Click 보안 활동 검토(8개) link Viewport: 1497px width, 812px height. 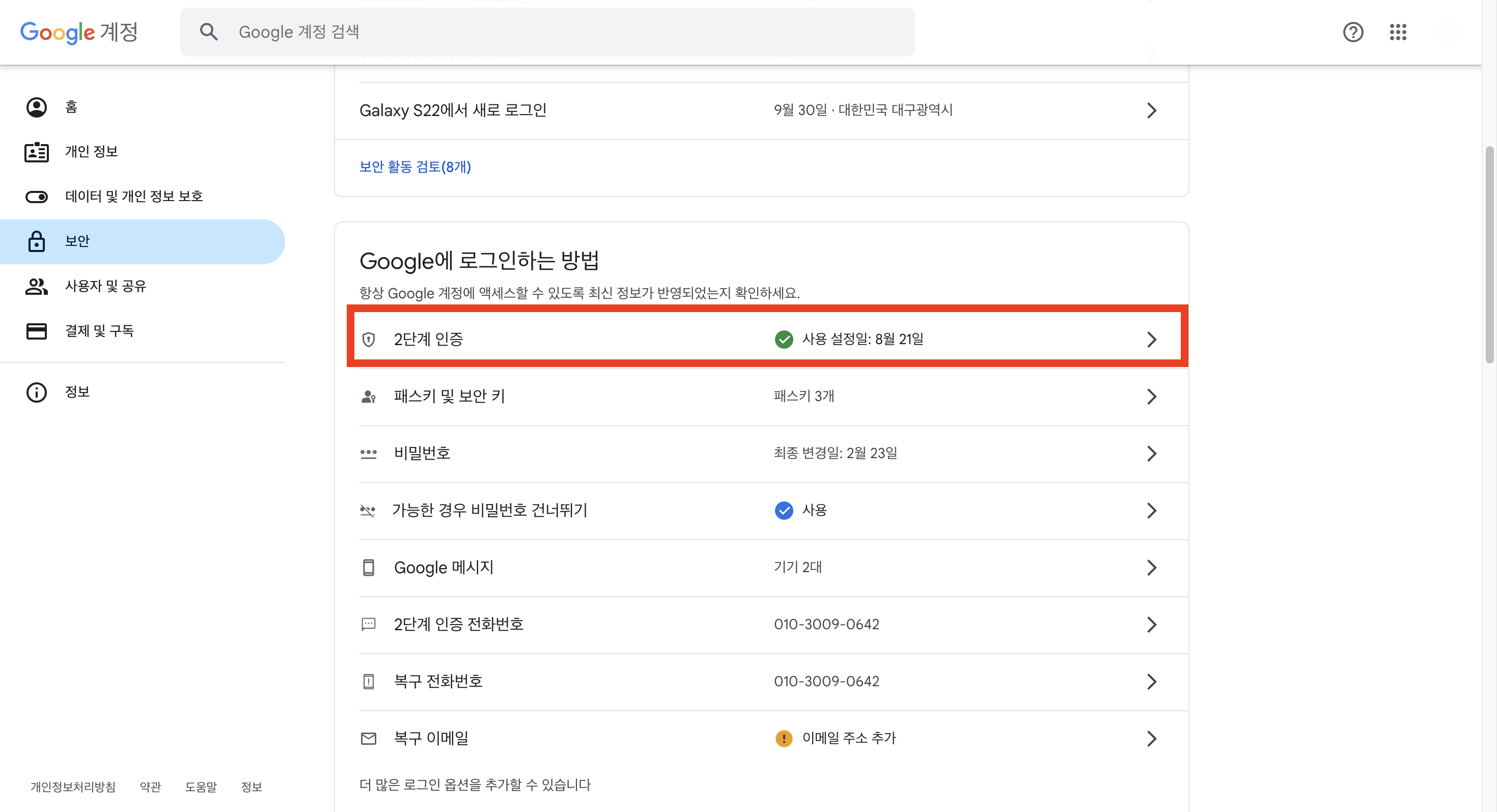415,167
